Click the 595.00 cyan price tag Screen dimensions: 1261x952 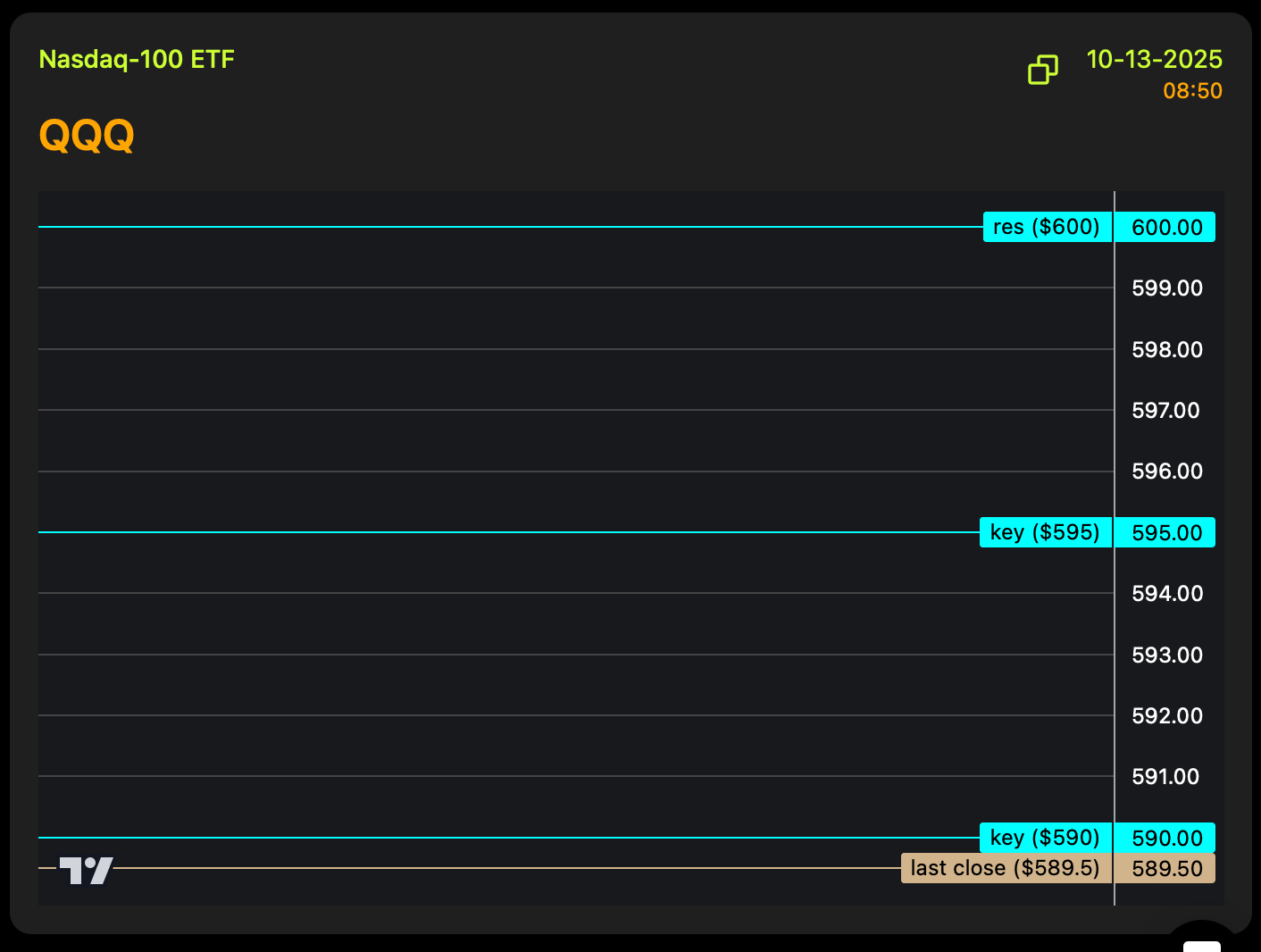point(1166,533)
